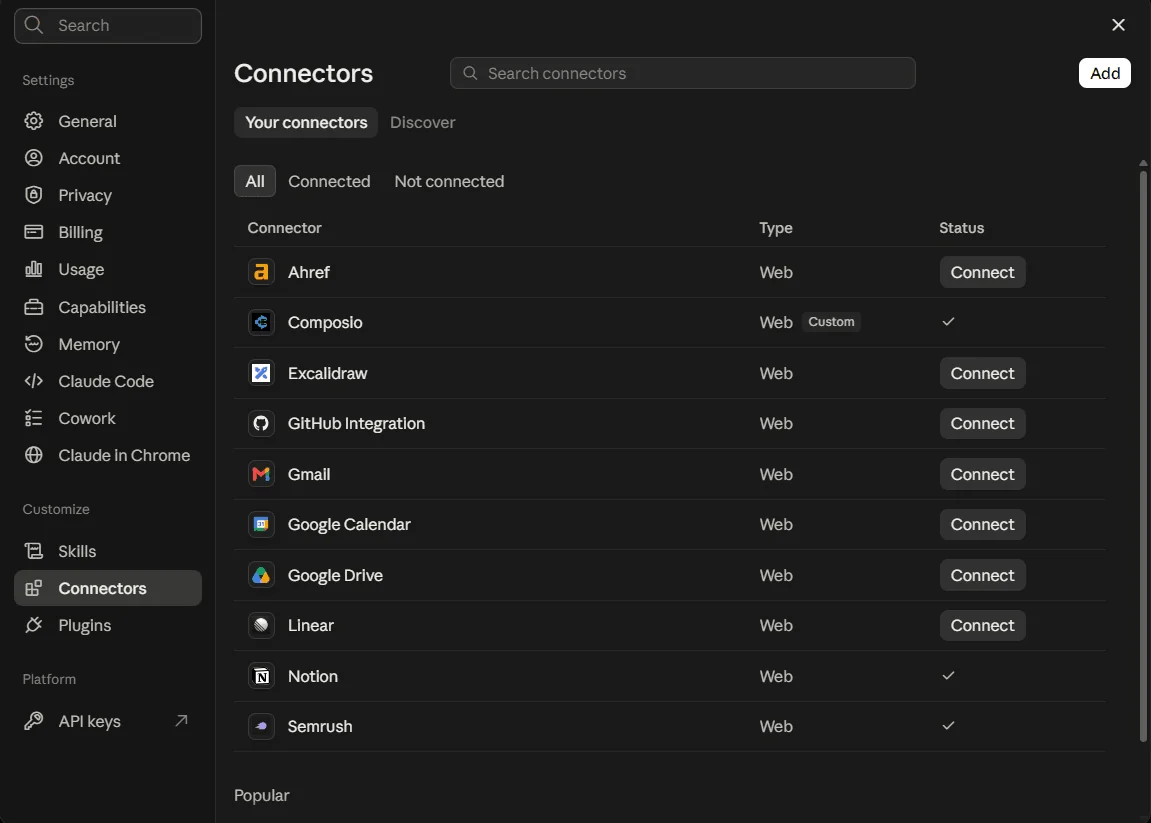Connect the Linear connector
This screenshot has width=1151, height=823.
982,626
